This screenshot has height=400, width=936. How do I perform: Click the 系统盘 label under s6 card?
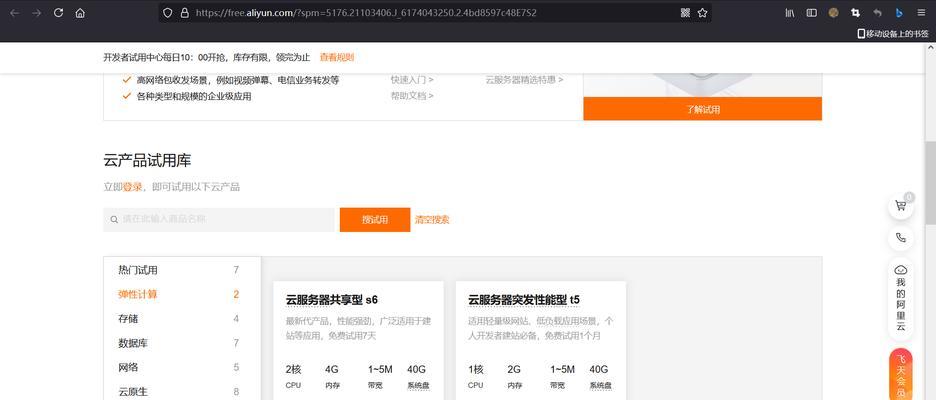coord(418,386)
